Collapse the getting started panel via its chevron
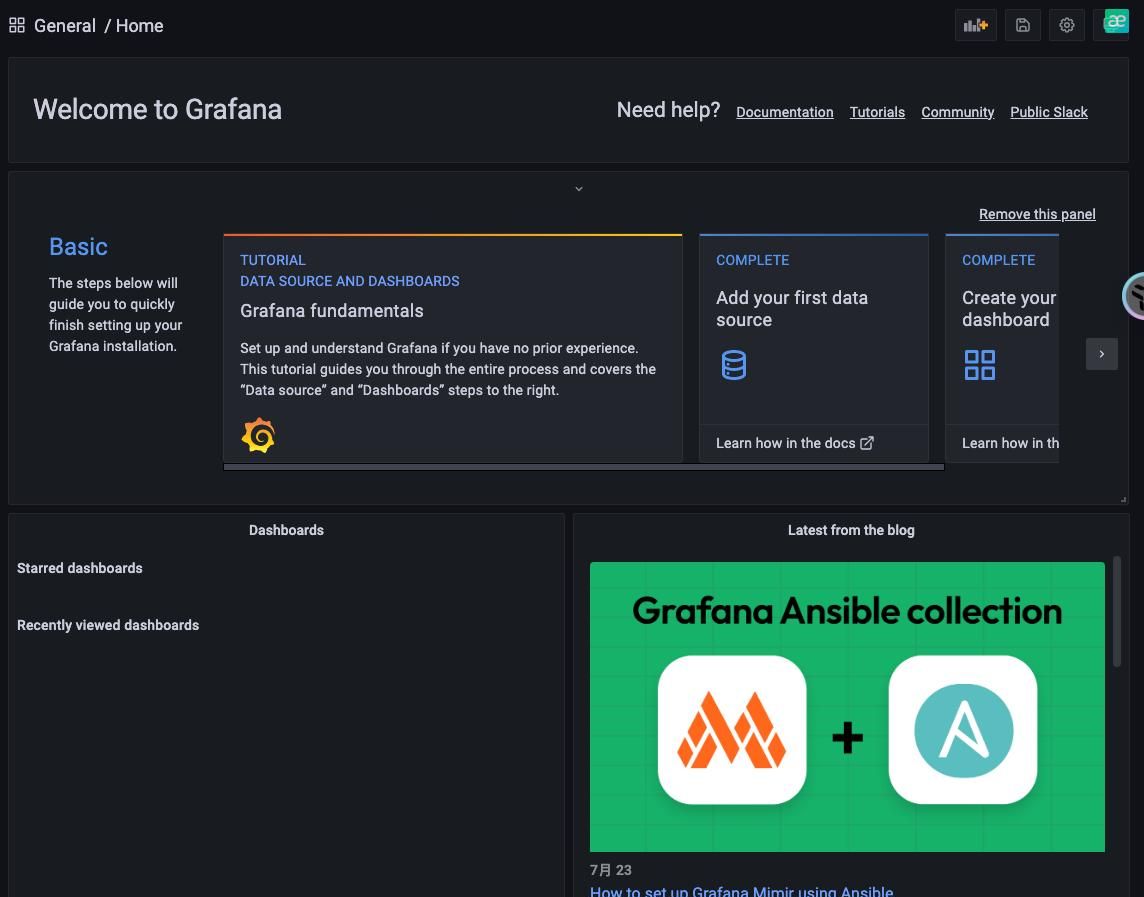 pyautogui.click(x=578, y=188)
